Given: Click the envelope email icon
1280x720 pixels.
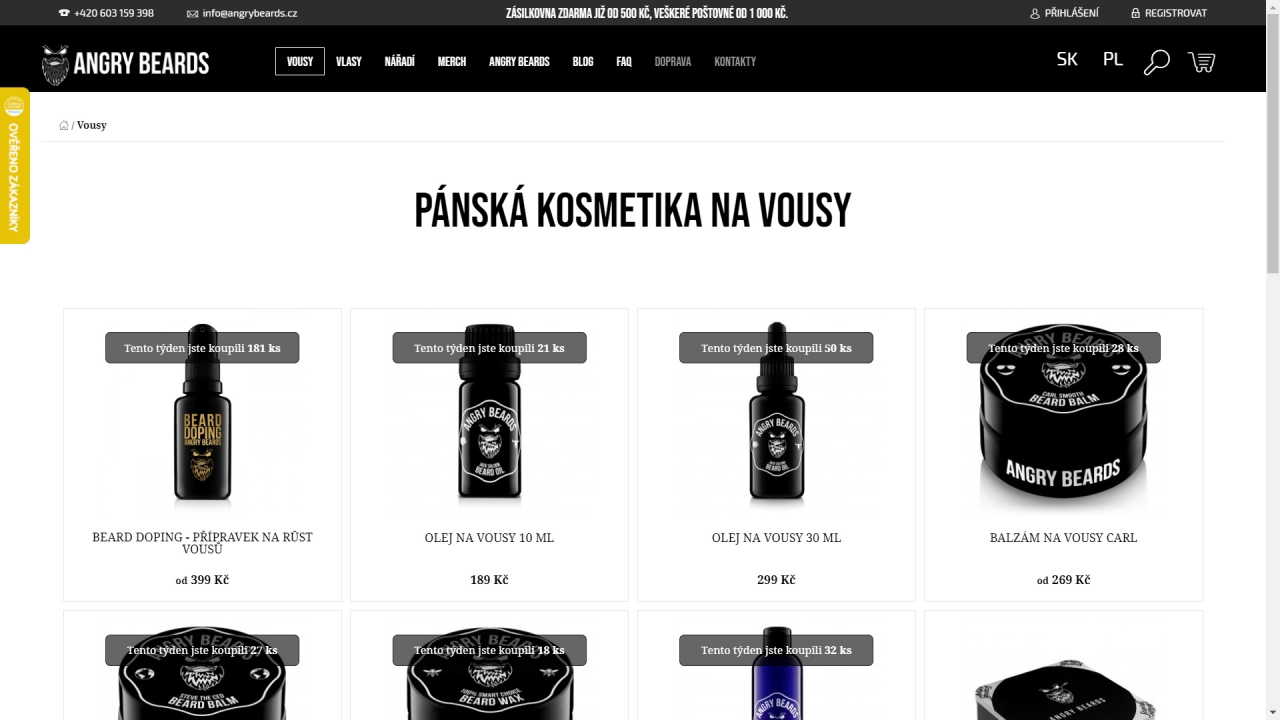Looking at the screenshot, I should [x=192, y=13].
